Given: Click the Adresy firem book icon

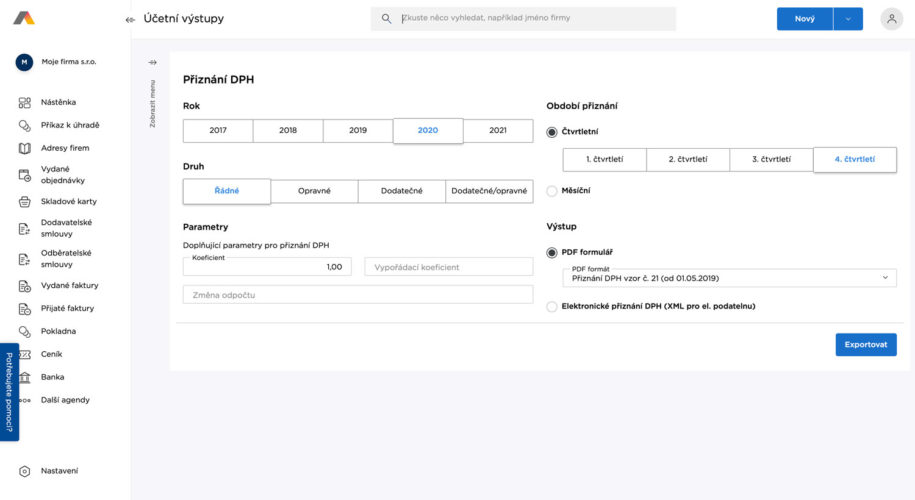Looking at the screenshot, I should pyautogui.click(x=25, y=148).
